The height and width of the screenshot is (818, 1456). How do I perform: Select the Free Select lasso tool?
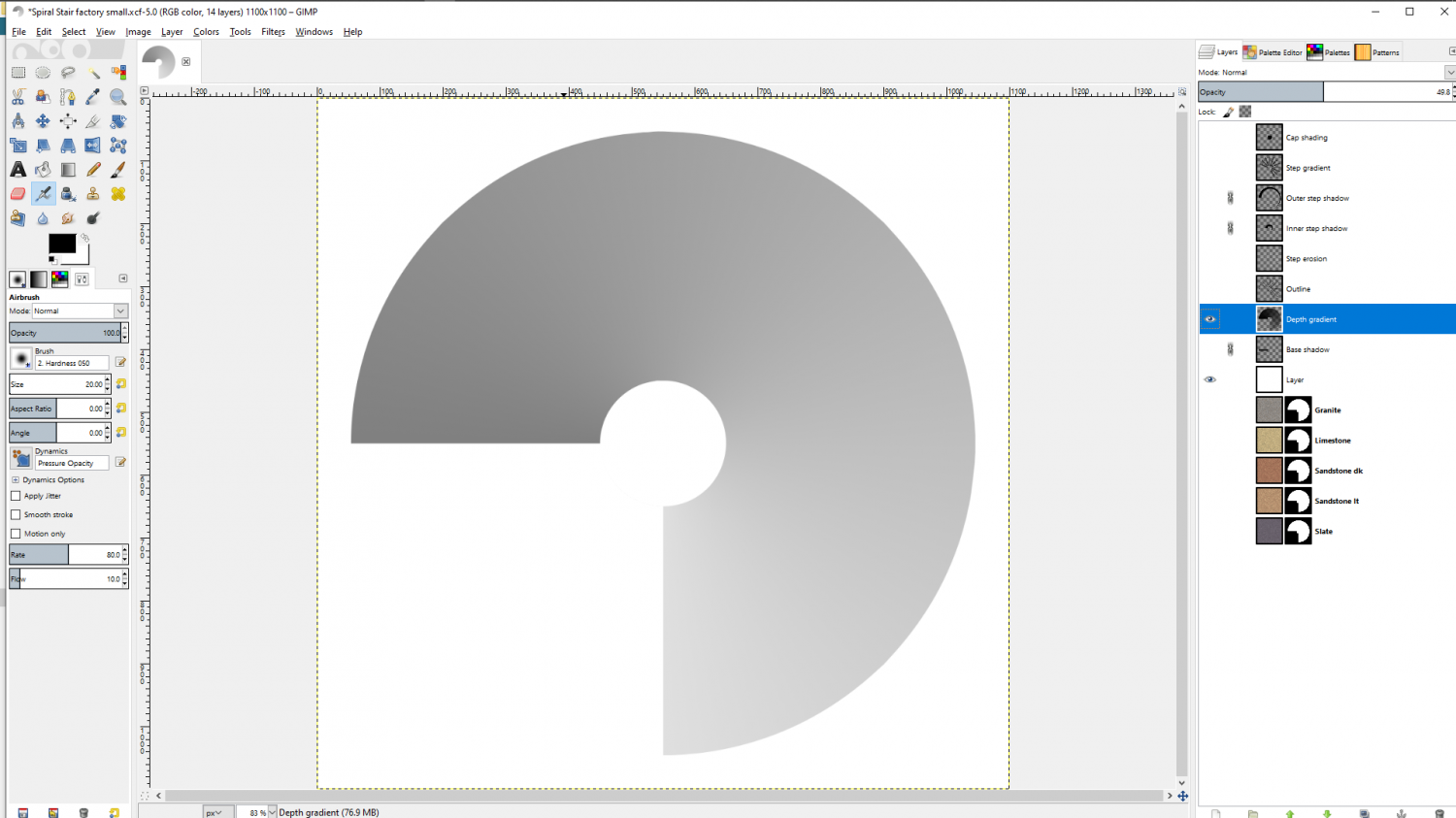pos(68,72)
